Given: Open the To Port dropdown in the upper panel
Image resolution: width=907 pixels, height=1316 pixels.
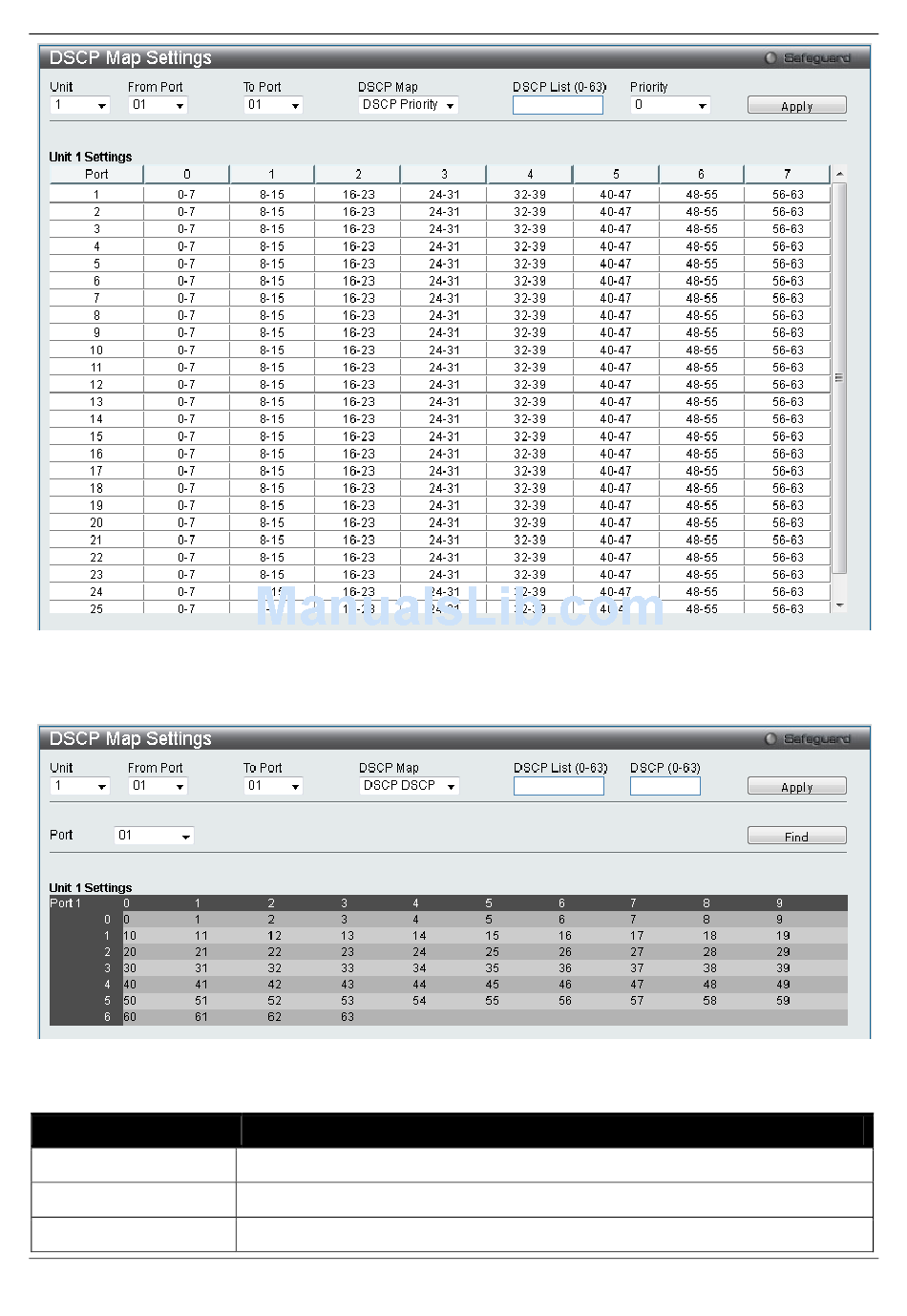Looking at the screenshot, I should [x=273, y=105].
